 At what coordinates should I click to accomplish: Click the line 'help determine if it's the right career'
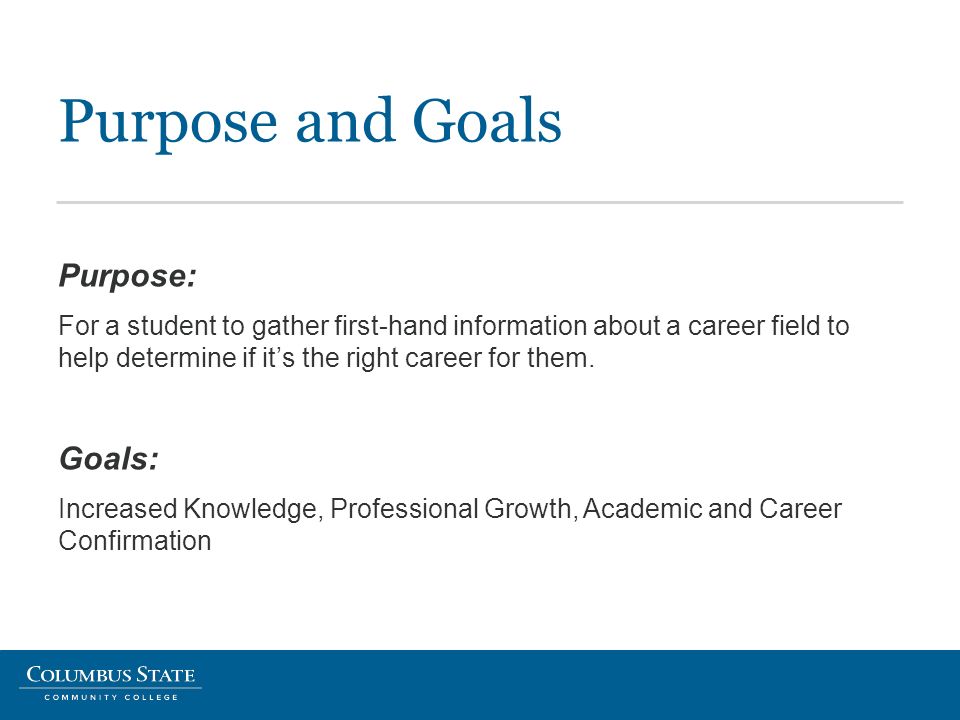coord(326,358)
